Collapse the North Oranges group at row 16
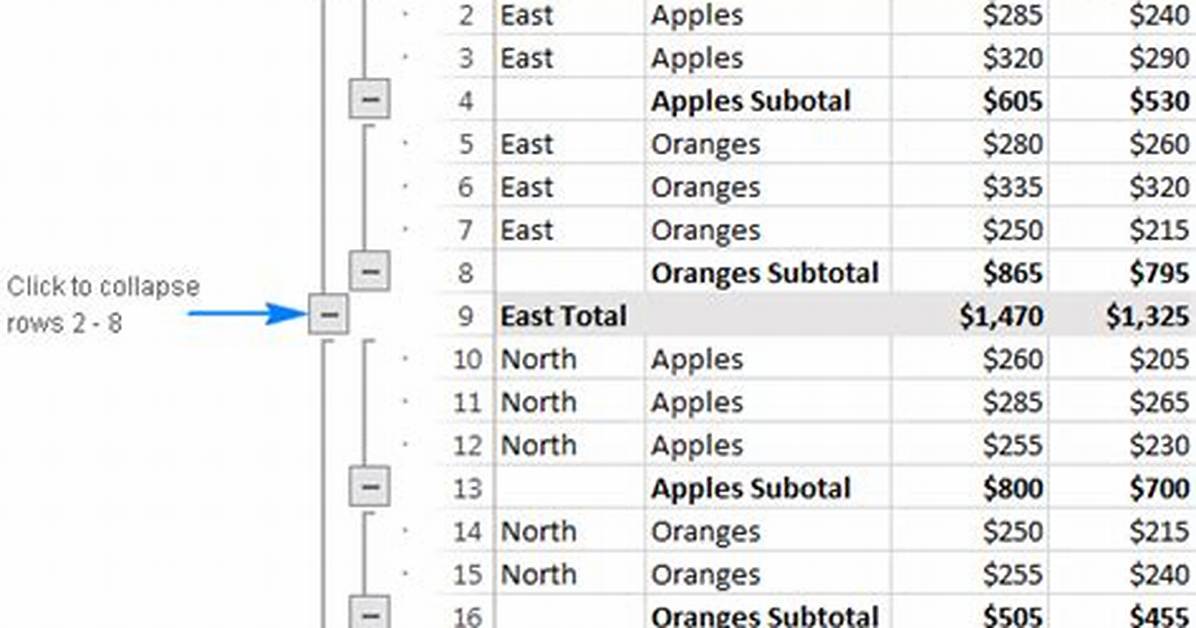The height and width of the screenshot is (628, 1196). point(370,612)
